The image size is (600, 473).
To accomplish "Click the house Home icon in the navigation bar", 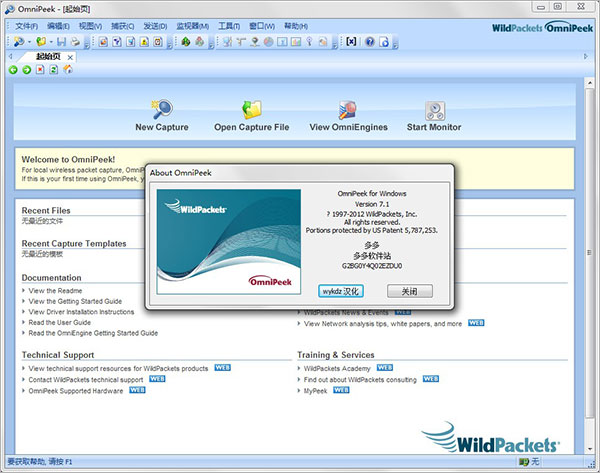I will [x=68, y=69].
